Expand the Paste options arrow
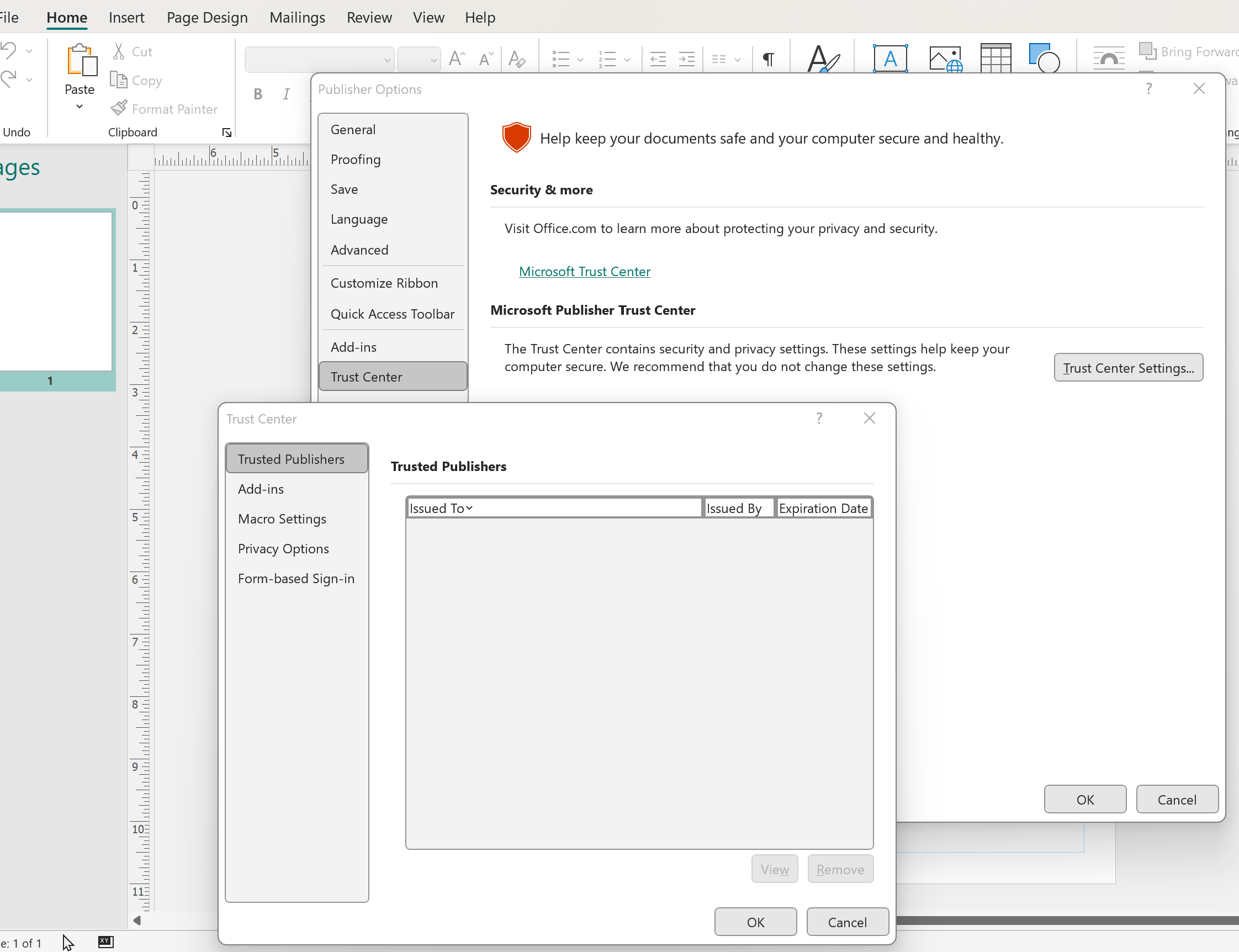1239x952 pixels. [x=80, y=107]
